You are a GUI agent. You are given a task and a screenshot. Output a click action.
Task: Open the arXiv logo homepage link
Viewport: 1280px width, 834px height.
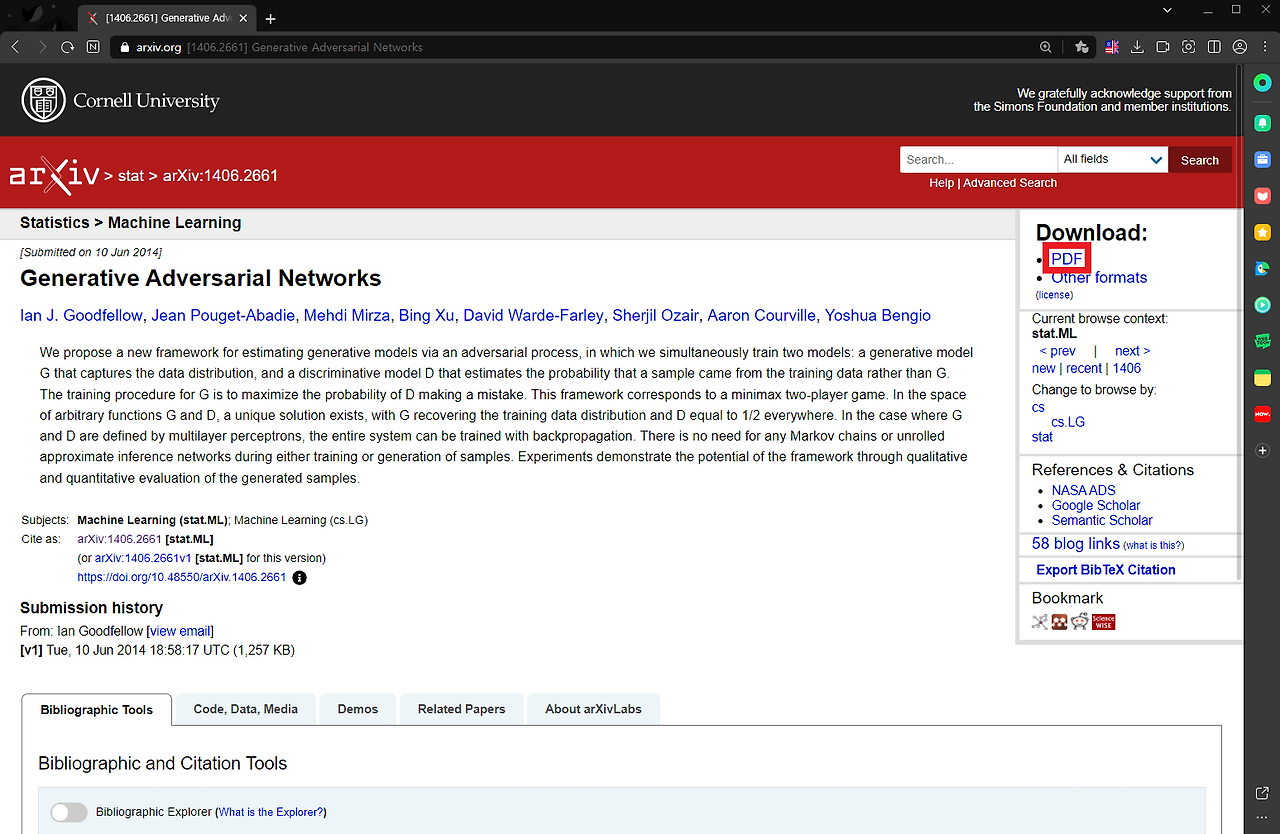(x=55, y=171)
